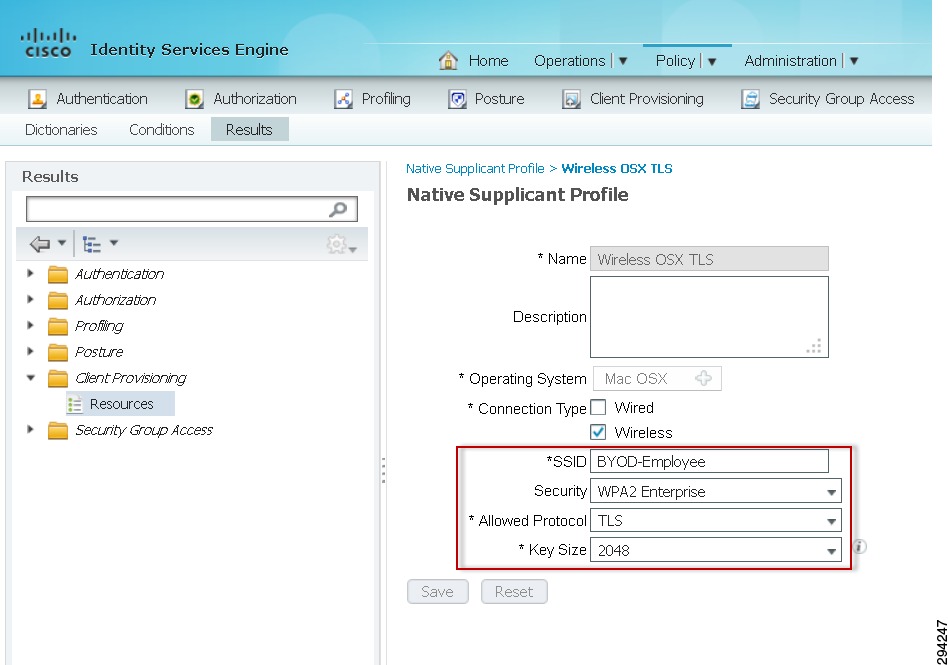Open the Client Provisioning policy tab

tap(646, 99)
